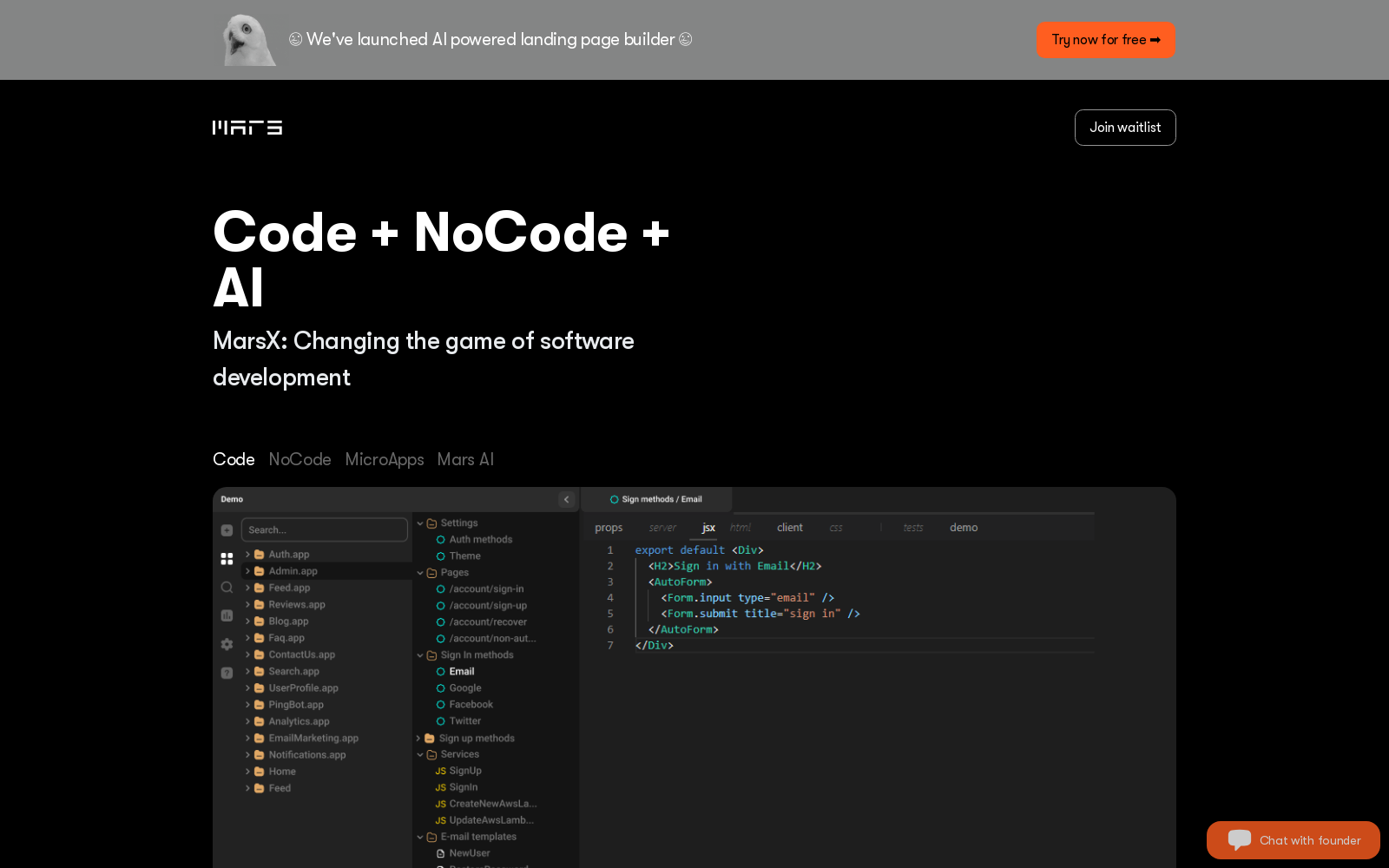This screenshot has height=868, width=1389.
Task: Collapse the Settings folder chevron
Action: [x=420, y=523]
